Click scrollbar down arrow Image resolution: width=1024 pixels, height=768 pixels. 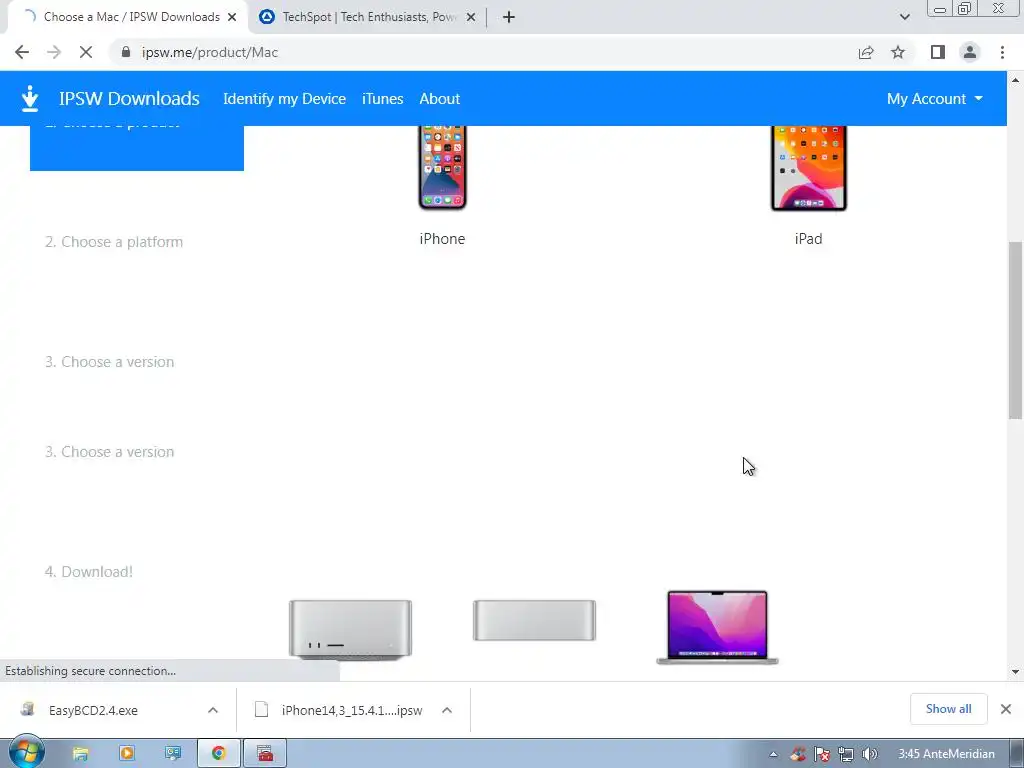[x=1015, y=671]
